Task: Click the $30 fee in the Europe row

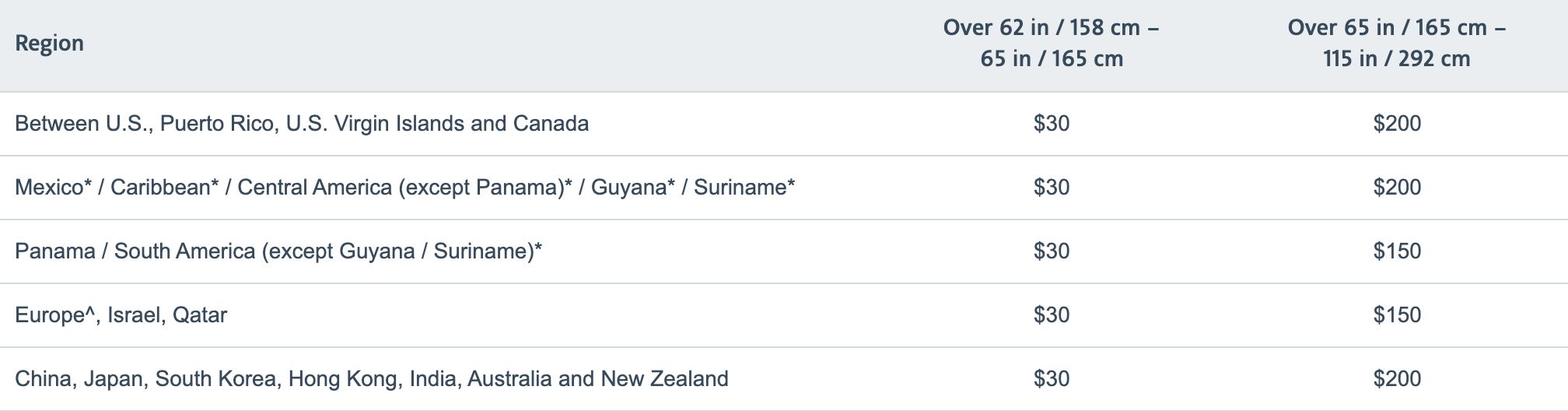Action: point(1051,315)
